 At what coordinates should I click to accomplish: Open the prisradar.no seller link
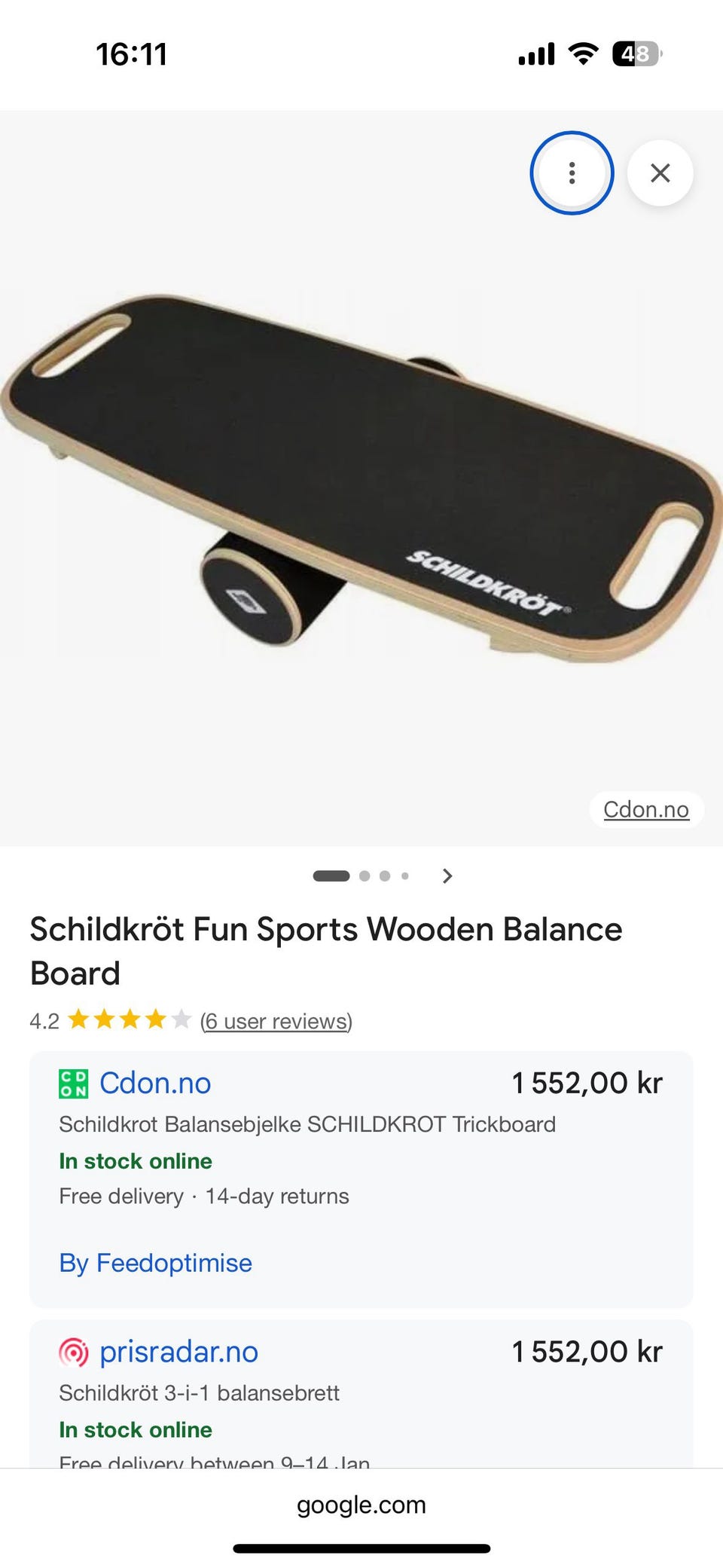pos(179,1352)
